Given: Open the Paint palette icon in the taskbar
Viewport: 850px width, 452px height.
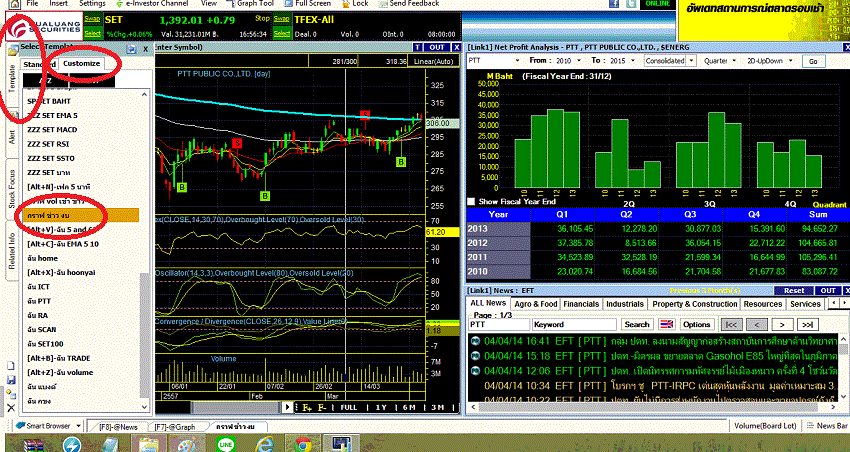Looking at the screenshot, I should (186, 444).
